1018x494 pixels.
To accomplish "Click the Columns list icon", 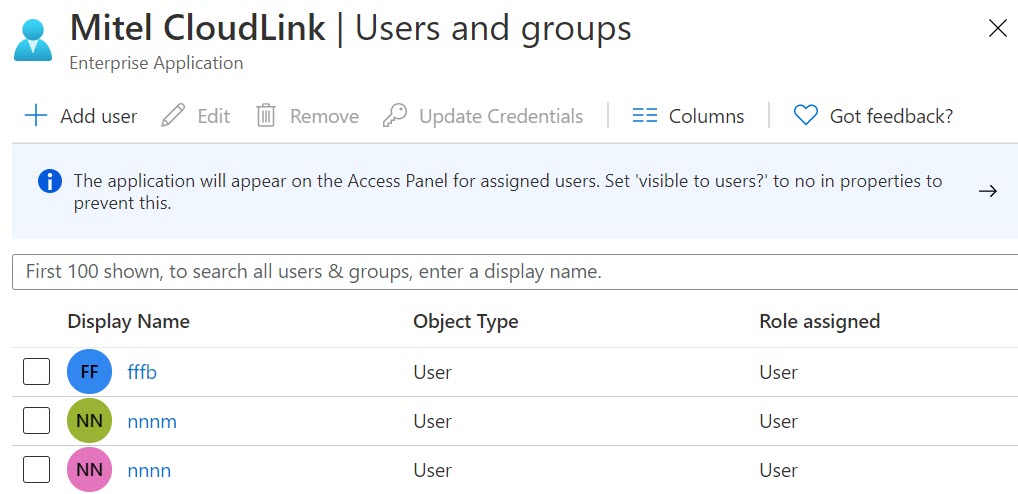I will [645, 116].
